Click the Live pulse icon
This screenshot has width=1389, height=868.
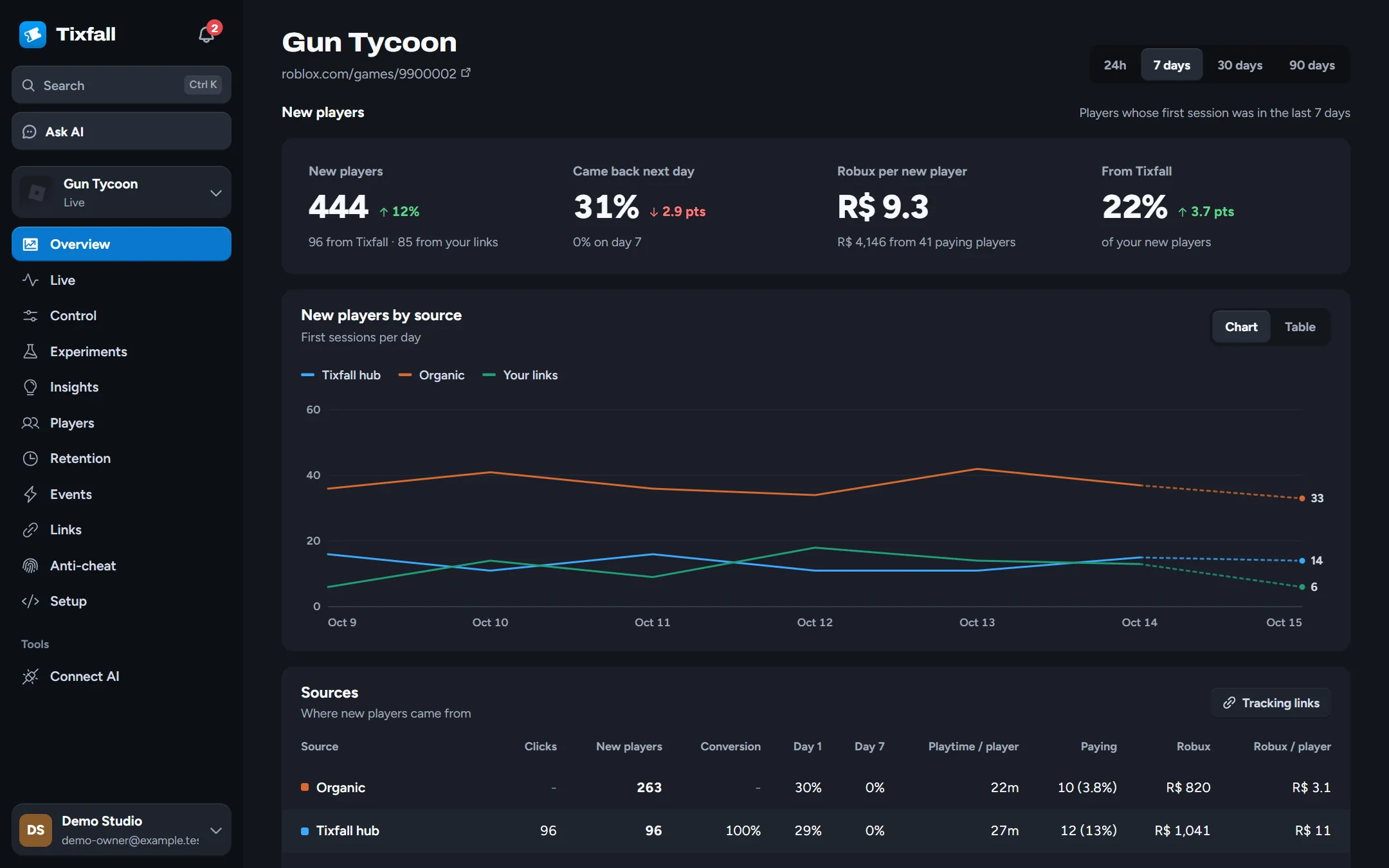[x=30, y=280]
